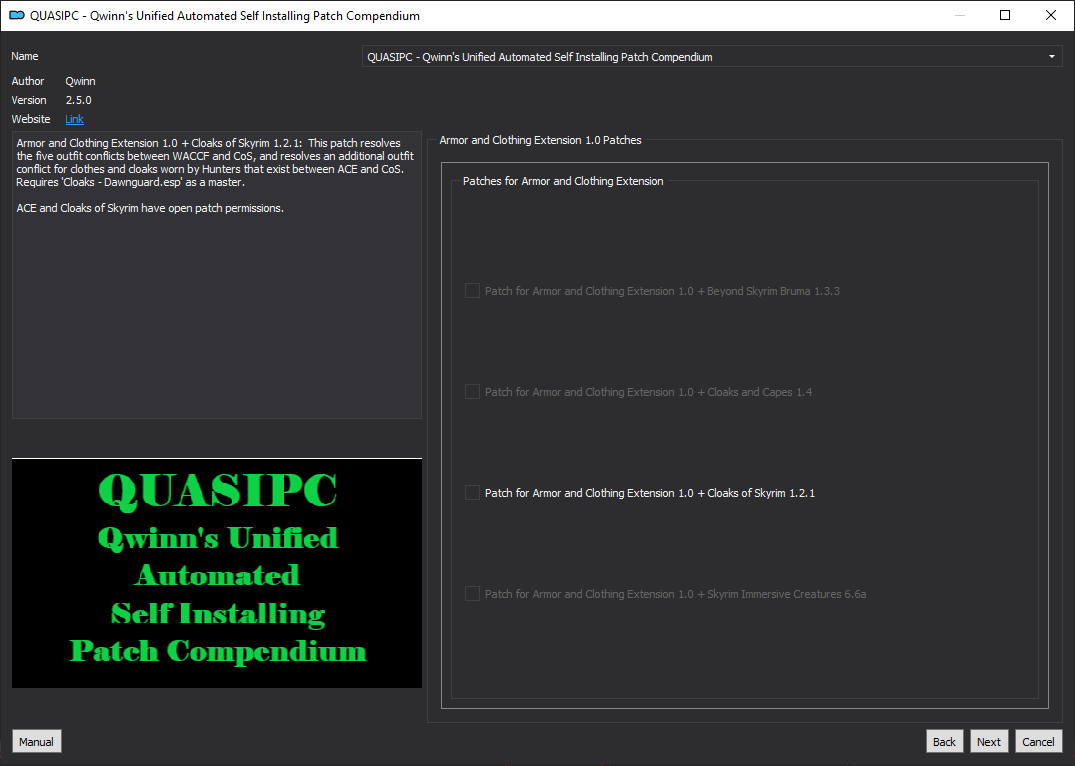This screenshot has width=1075, height=766.
Task: Proceed with the Next button
Action: [989, 741]
